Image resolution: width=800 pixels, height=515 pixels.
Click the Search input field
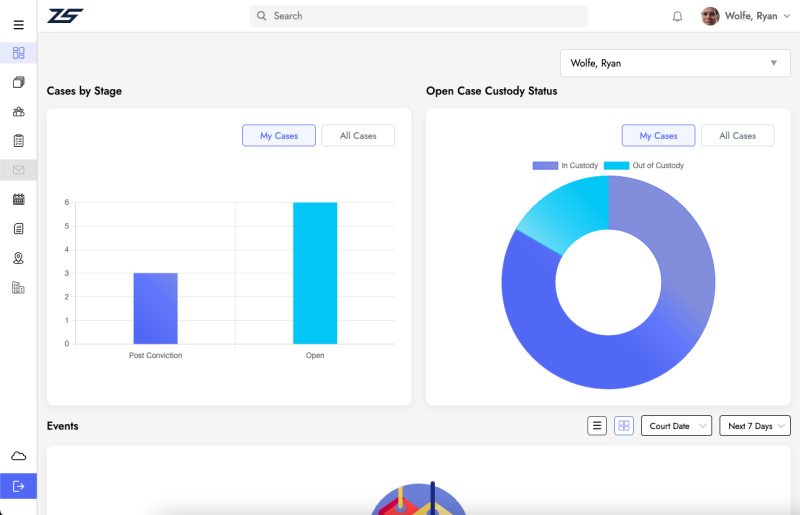420,16
